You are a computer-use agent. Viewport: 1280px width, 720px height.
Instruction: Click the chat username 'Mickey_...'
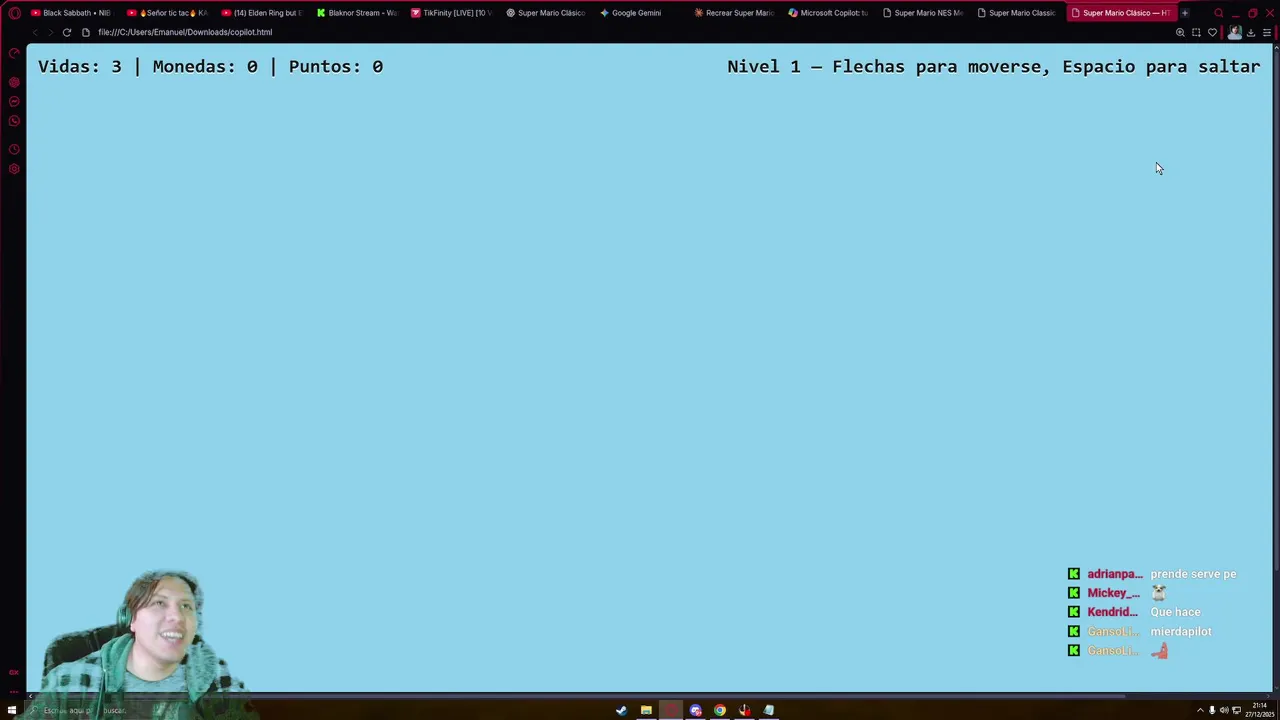[x=1113, y=593]
